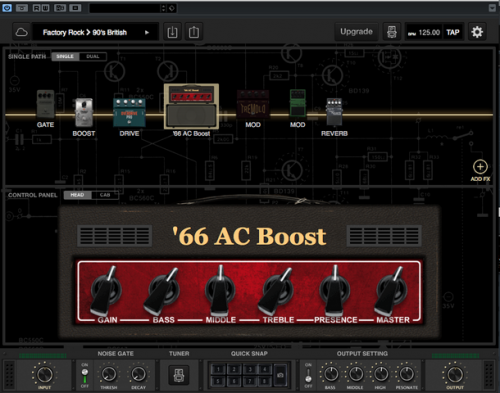
Task: Select the DRIVE pedal
Action: [129, 113]
